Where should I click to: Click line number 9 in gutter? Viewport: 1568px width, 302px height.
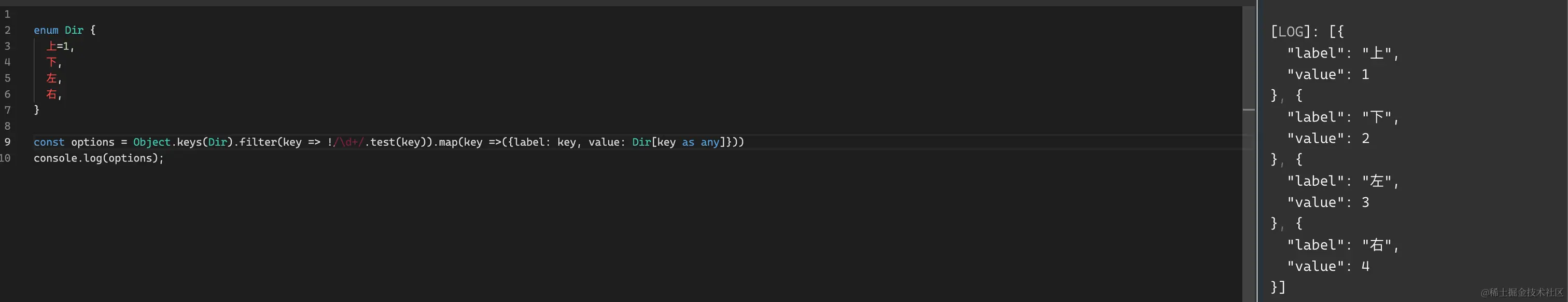pos(7,142)
